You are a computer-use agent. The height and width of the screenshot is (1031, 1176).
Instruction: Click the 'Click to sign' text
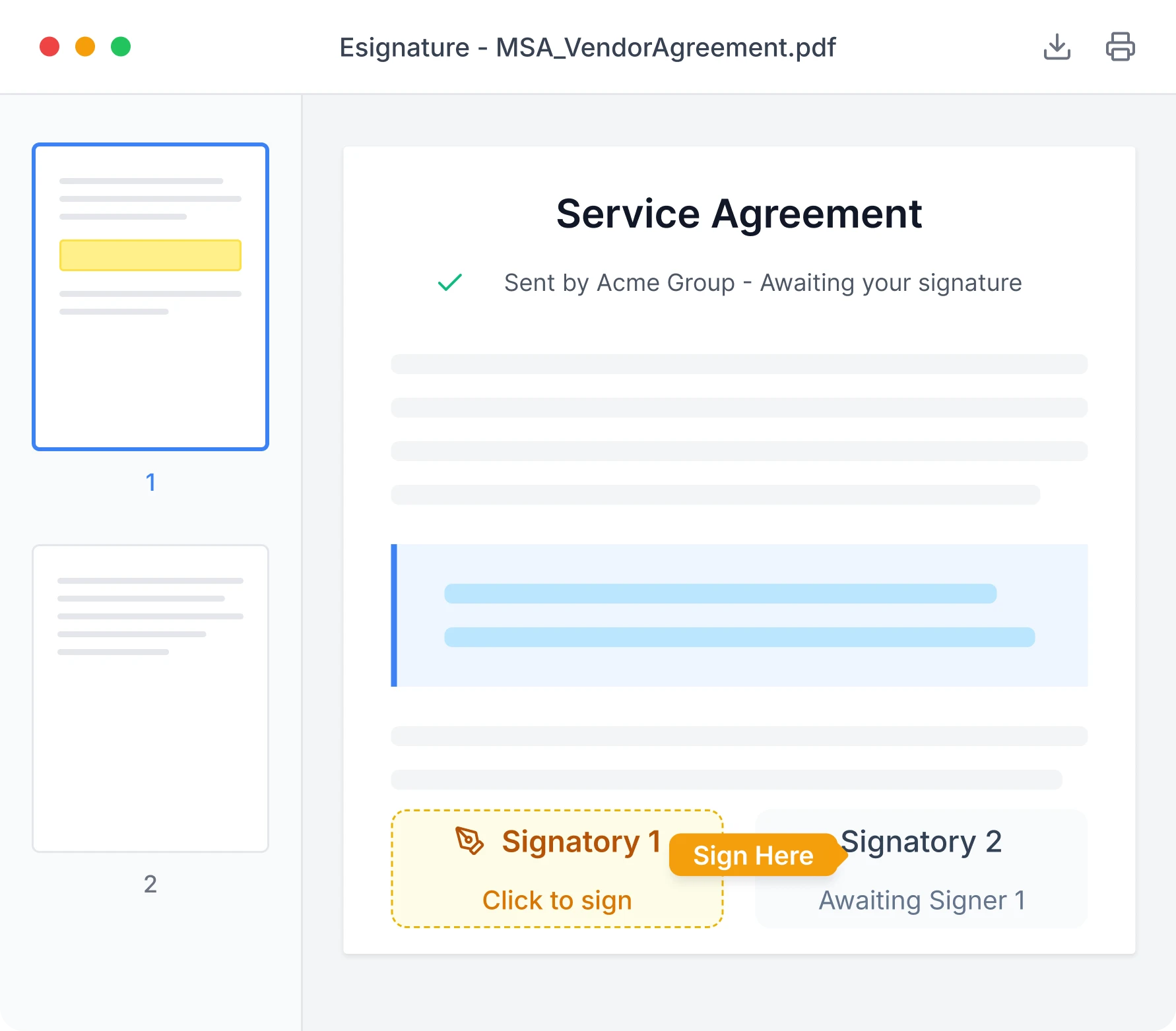tap(557, 900)
